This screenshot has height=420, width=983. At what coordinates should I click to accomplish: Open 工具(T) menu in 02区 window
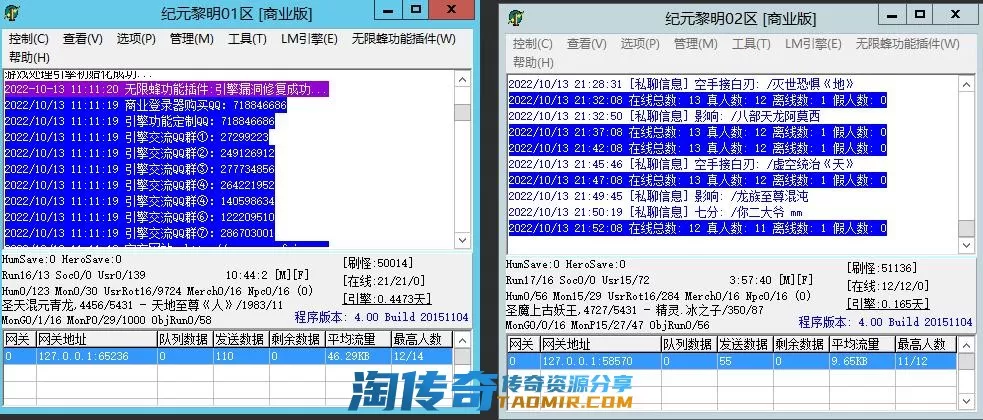(x=751, y=44)
